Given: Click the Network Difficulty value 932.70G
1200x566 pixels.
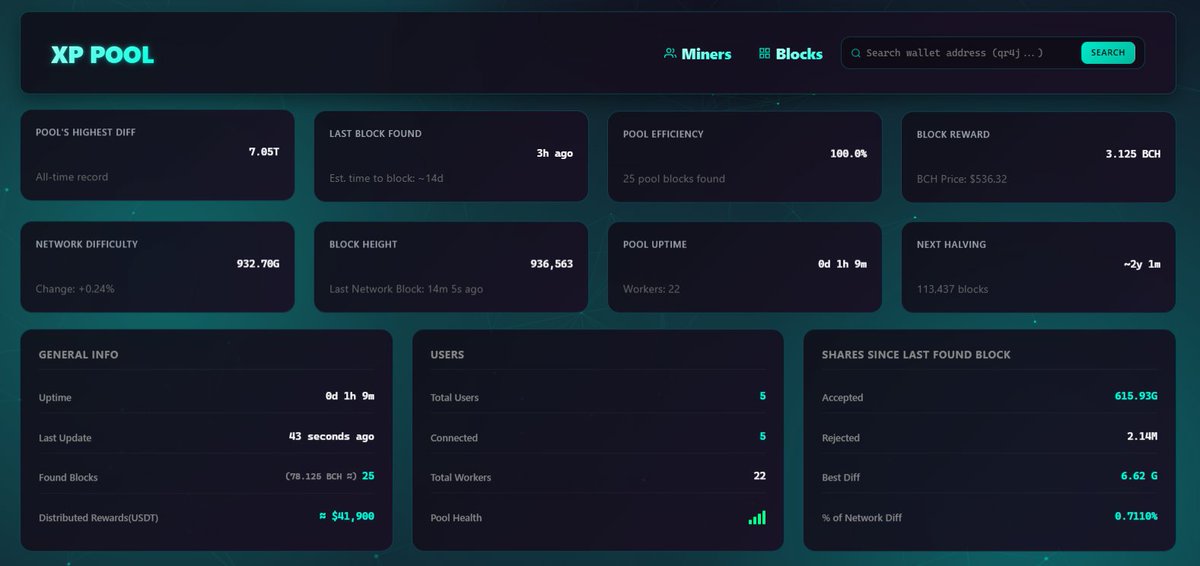Looking at the screenshot, I should pos(258,264).
